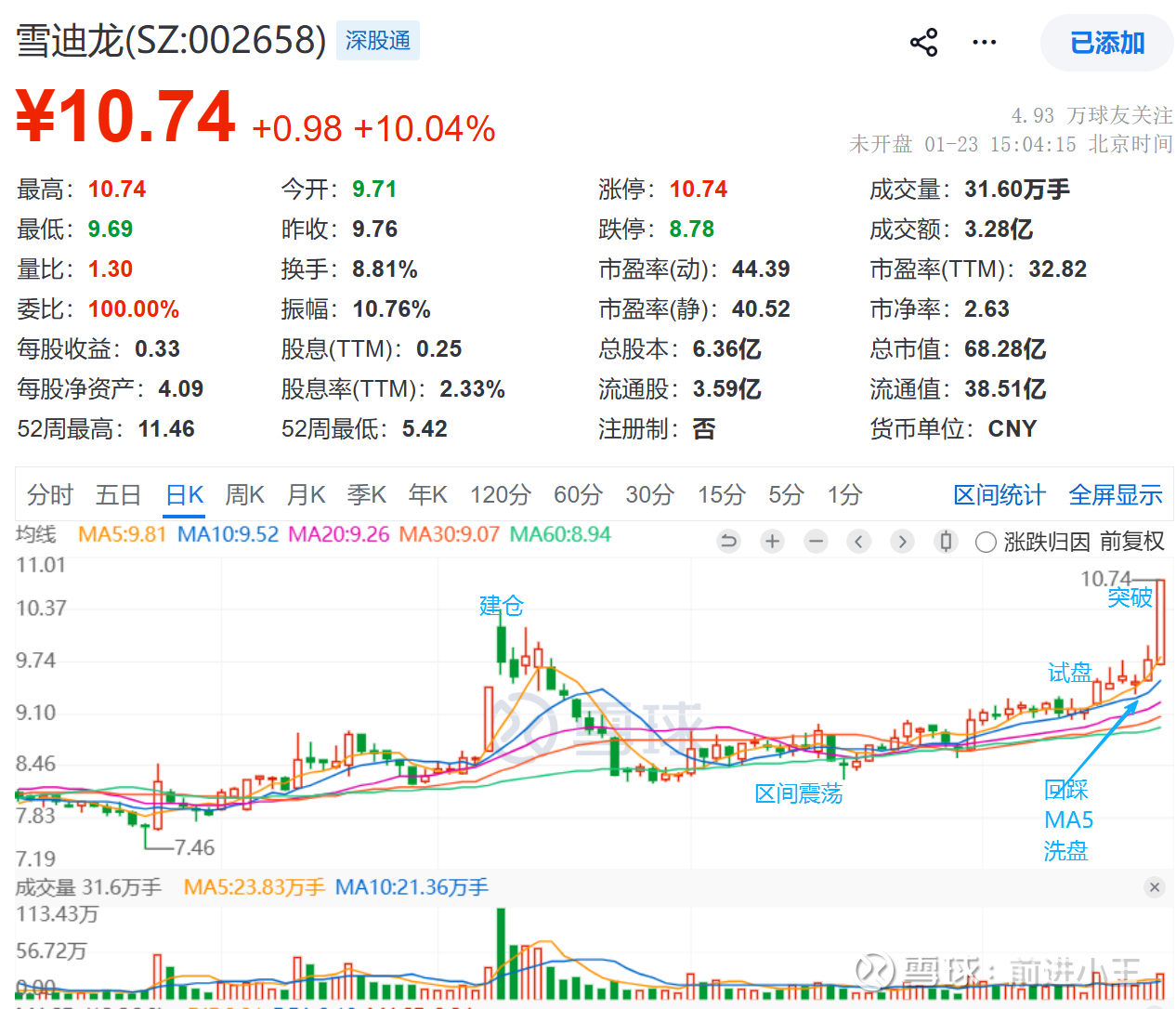Click the 市盈率(TTM) 32.82 value
Viewport: 1176px width, 1009px height.
click(x=1057, y=269)
